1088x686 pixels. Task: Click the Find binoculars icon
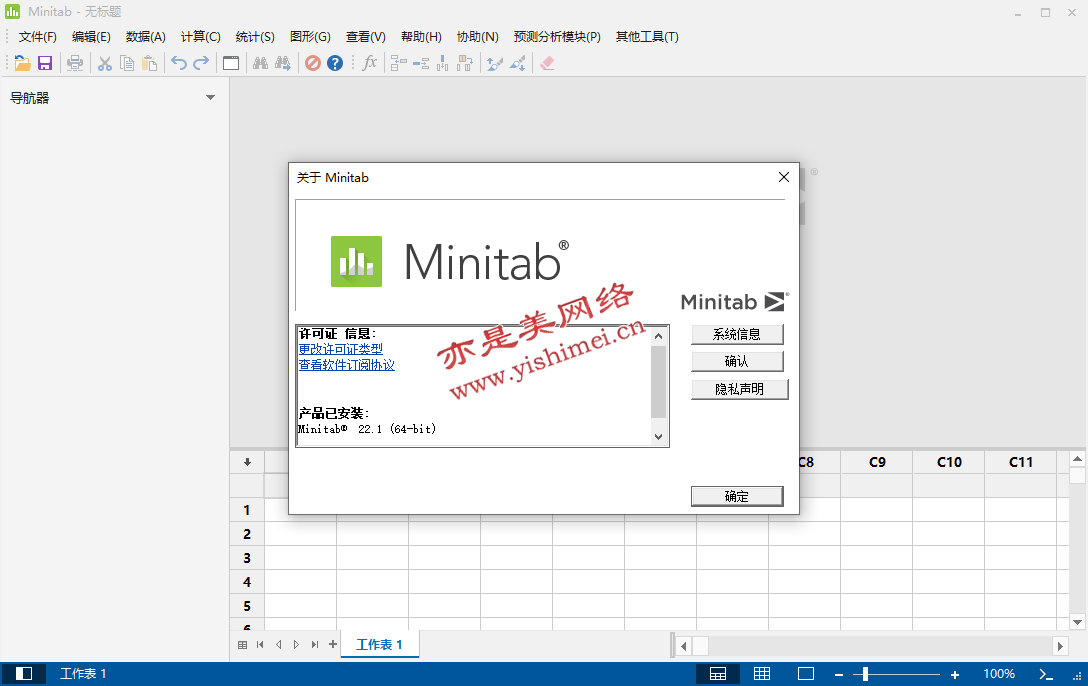click(260, 63)
